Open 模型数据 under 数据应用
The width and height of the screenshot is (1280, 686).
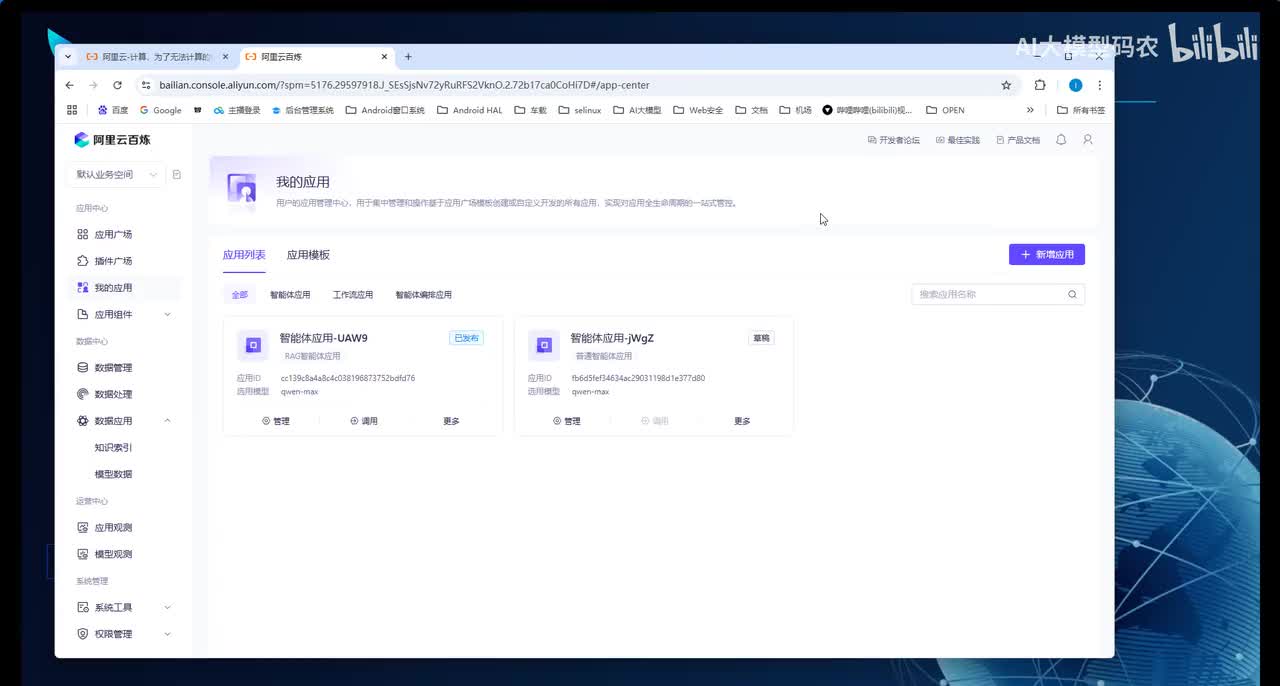[113, 474]
